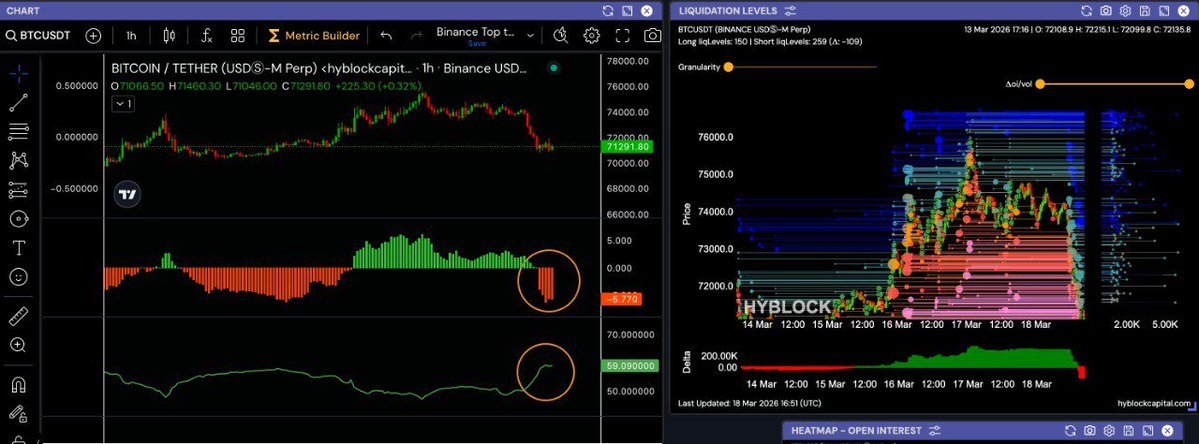
Task: Refresh the Liquidation Levels panel
Action: [1087, 11]
